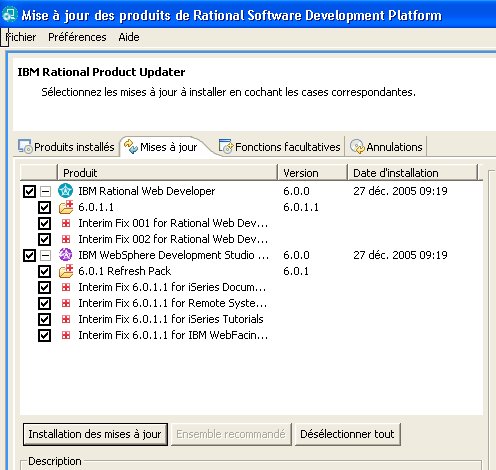The width and height of the screenshot is (496, 470).
Task: Click the 6.0.1 Refresh Pack folder icon
Action: tap(66, 271)
